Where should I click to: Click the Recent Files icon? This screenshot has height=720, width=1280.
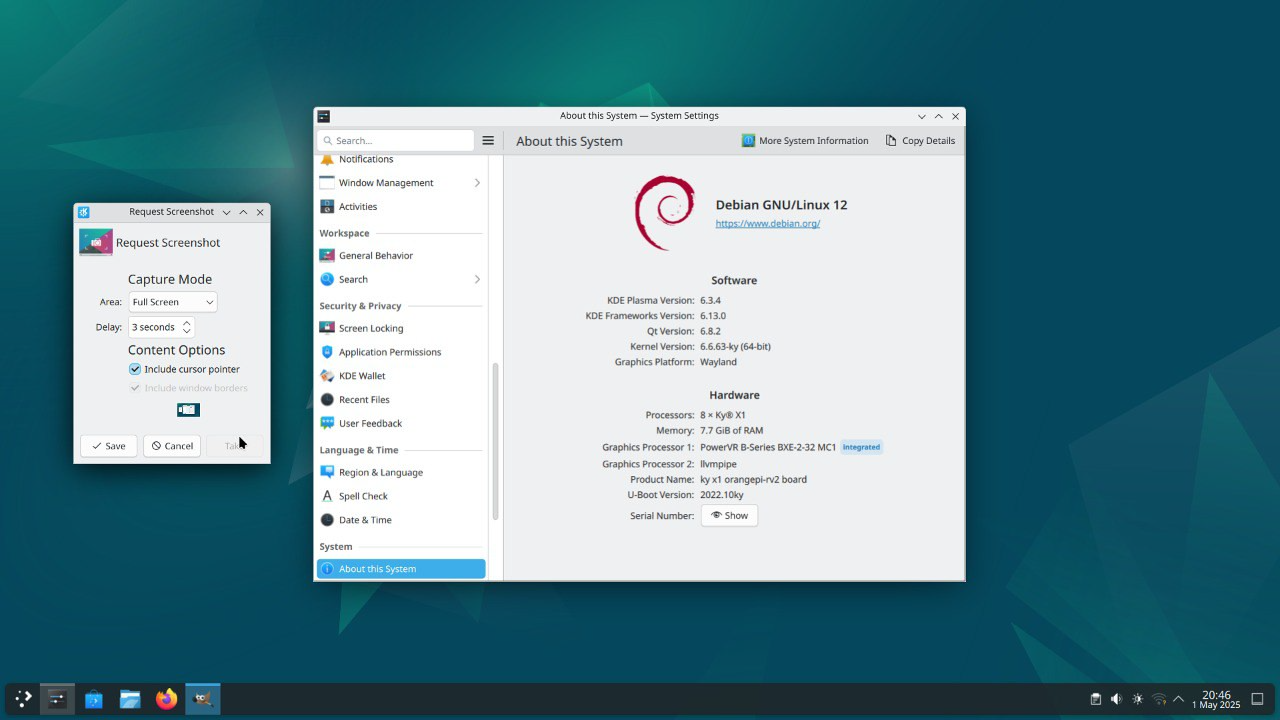(x=327, y=400)
